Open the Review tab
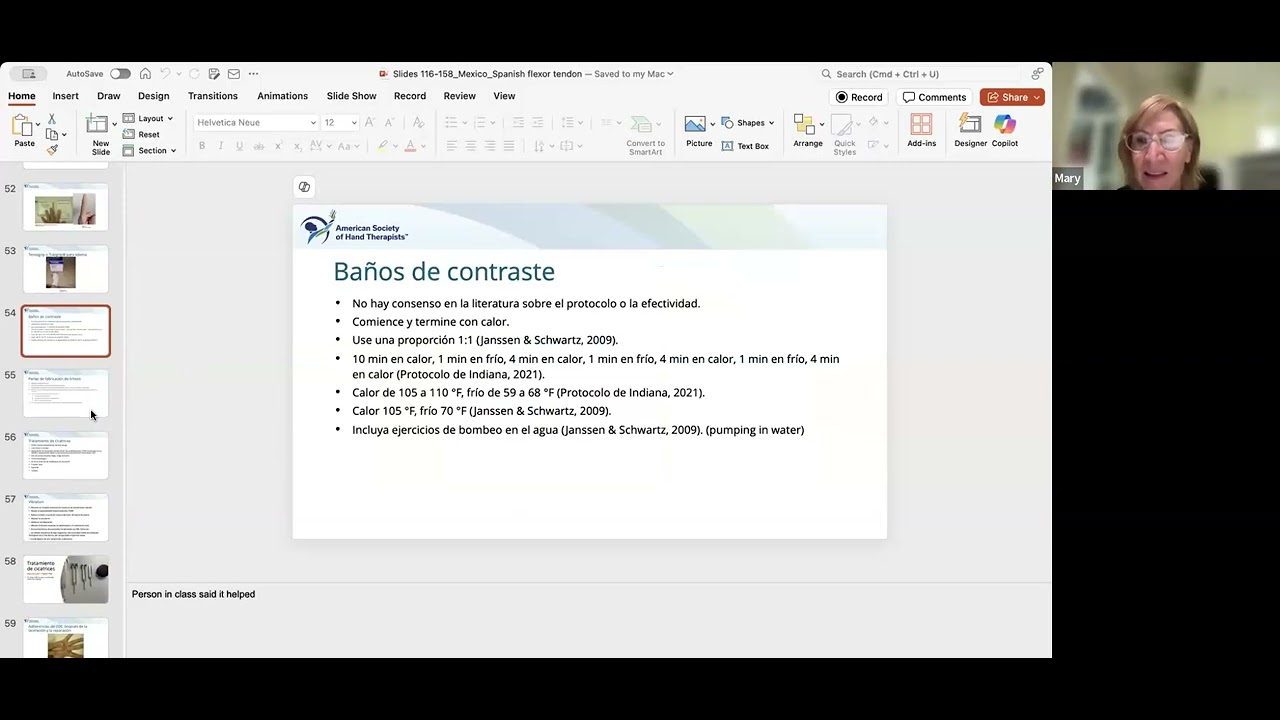 pyautogui.click(x=460, y=96)
